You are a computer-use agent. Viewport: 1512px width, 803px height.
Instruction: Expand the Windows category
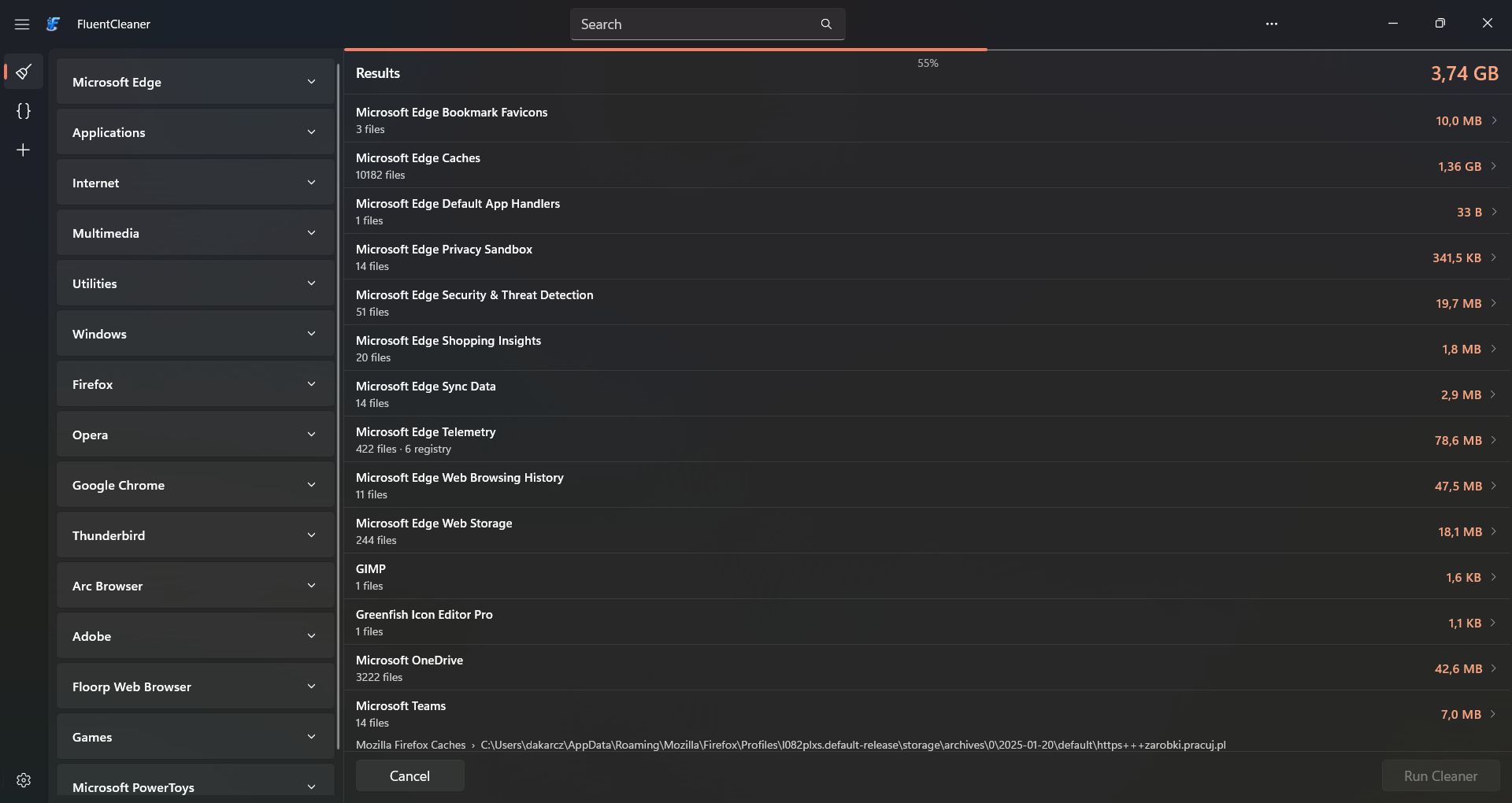tap(195, 334)
